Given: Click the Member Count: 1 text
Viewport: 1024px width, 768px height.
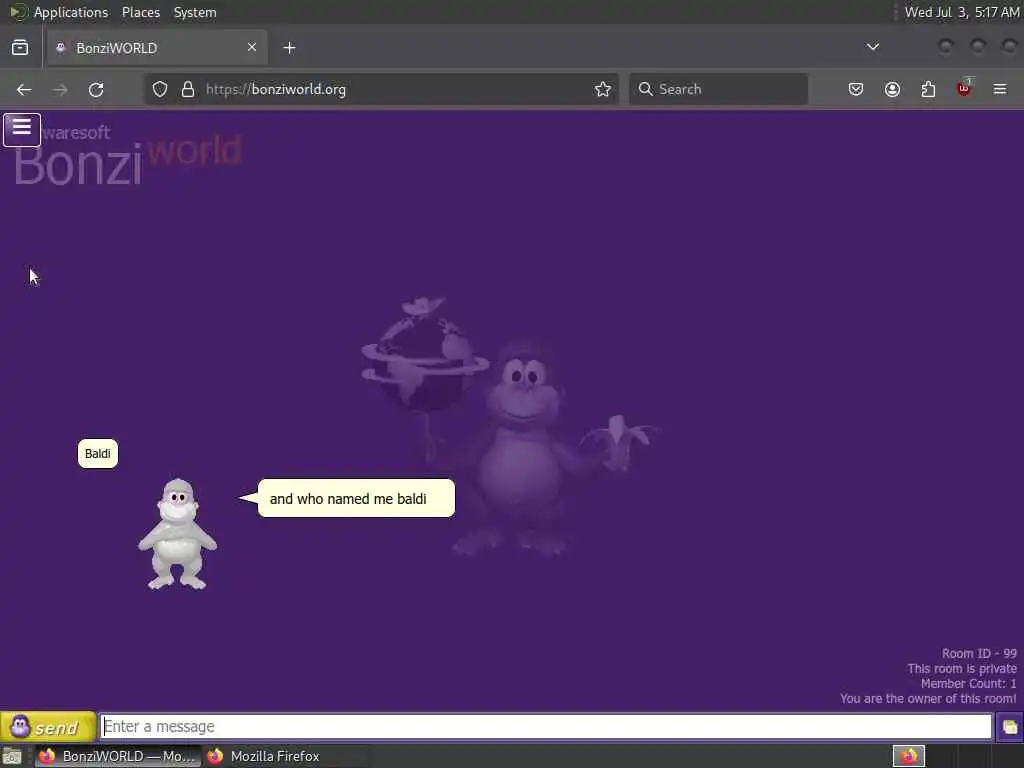Looking at the screenshot, I should click(968, 684).
